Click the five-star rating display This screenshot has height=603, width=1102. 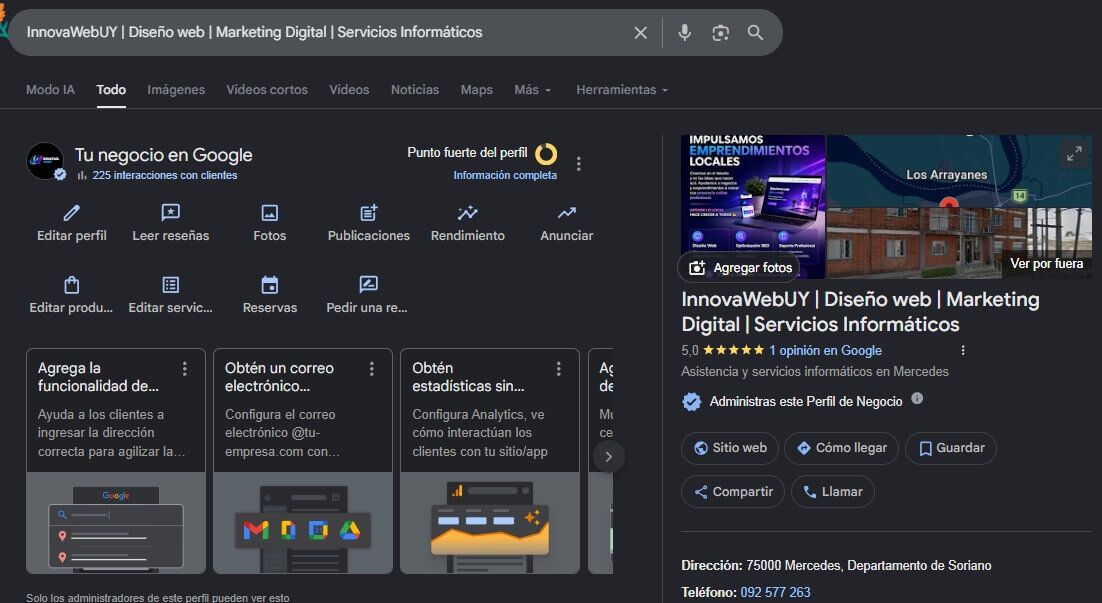pos(733,350)
